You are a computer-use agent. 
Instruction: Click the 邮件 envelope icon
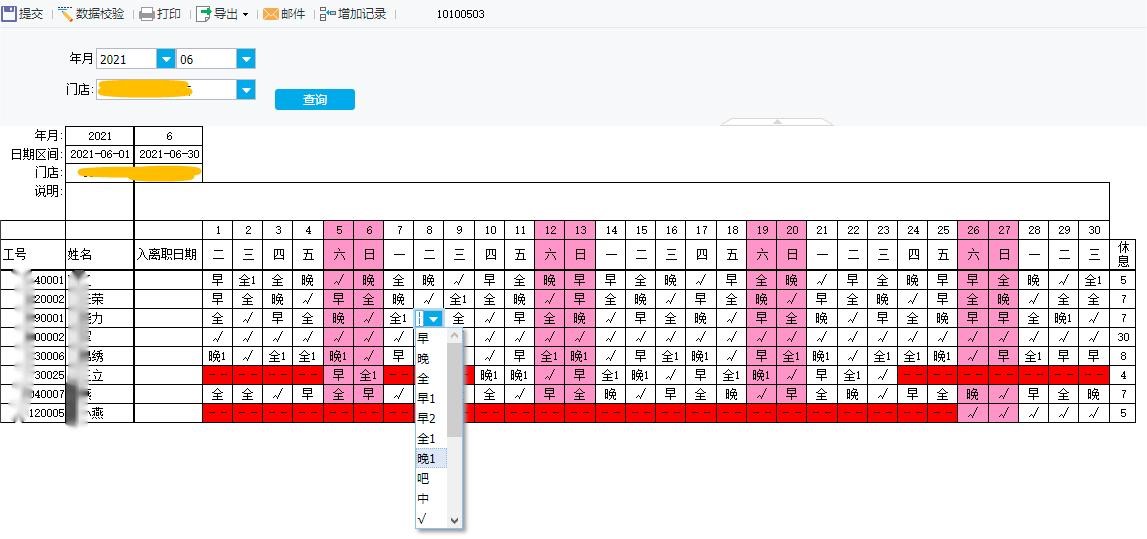tap(270, 14)
